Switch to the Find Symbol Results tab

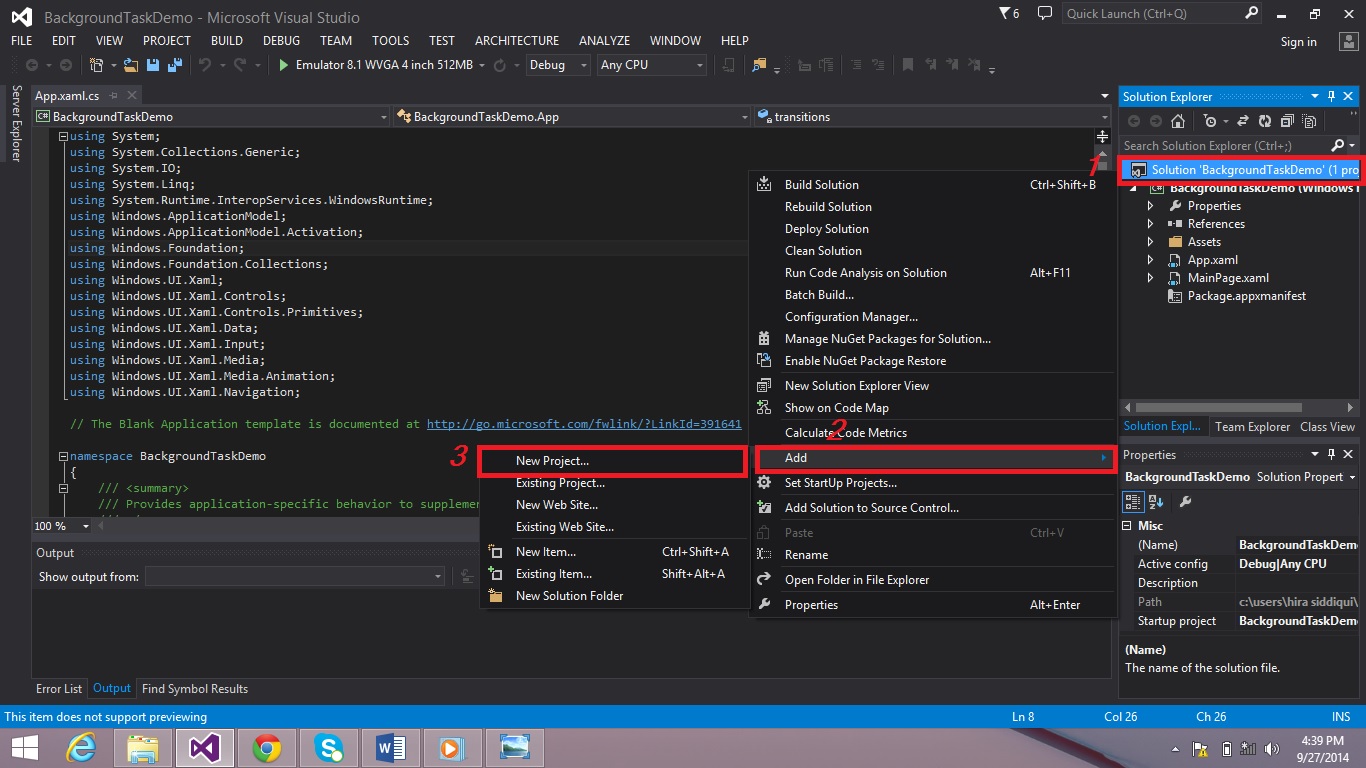click(195, 689)
